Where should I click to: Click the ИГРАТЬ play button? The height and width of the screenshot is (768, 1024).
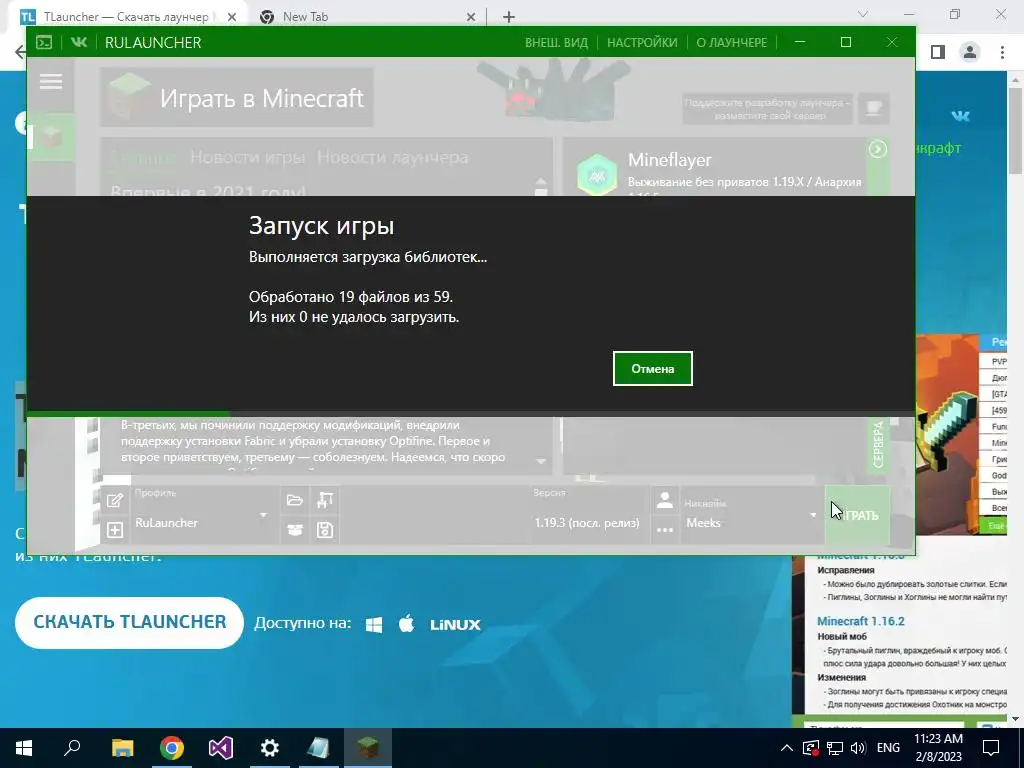click(x=857, y=515)
